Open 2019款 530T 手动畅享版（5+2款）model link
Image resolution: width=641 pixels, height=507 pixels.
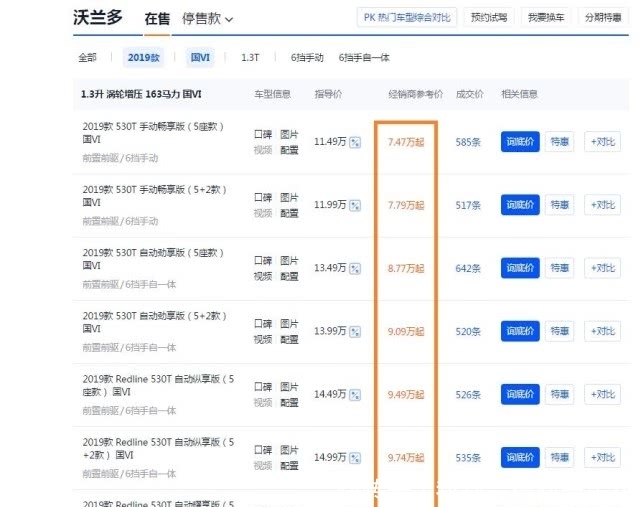[x=155, y=196]
